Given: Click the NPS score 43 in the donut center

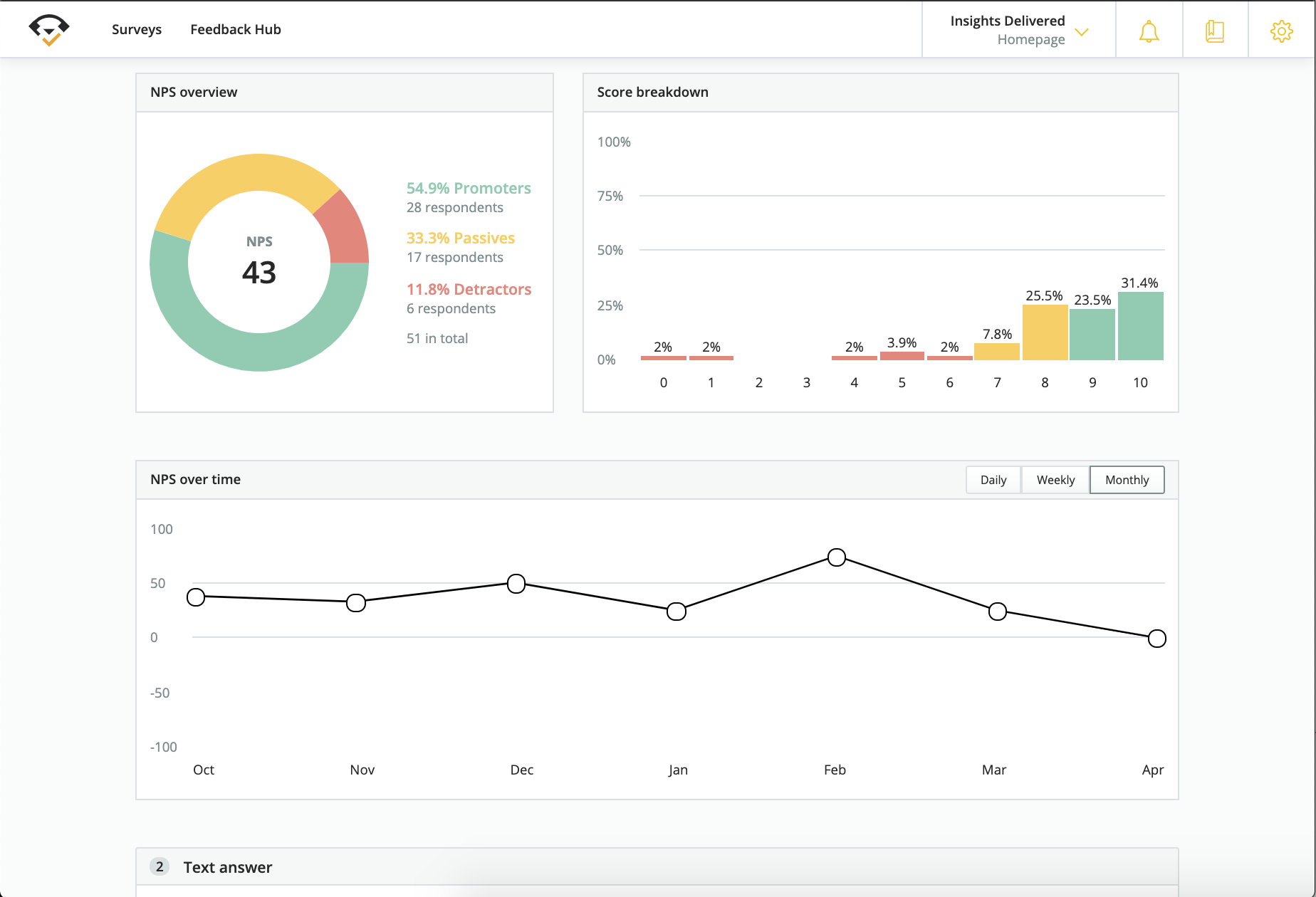Looking at the screenshot, I should 259,272.
